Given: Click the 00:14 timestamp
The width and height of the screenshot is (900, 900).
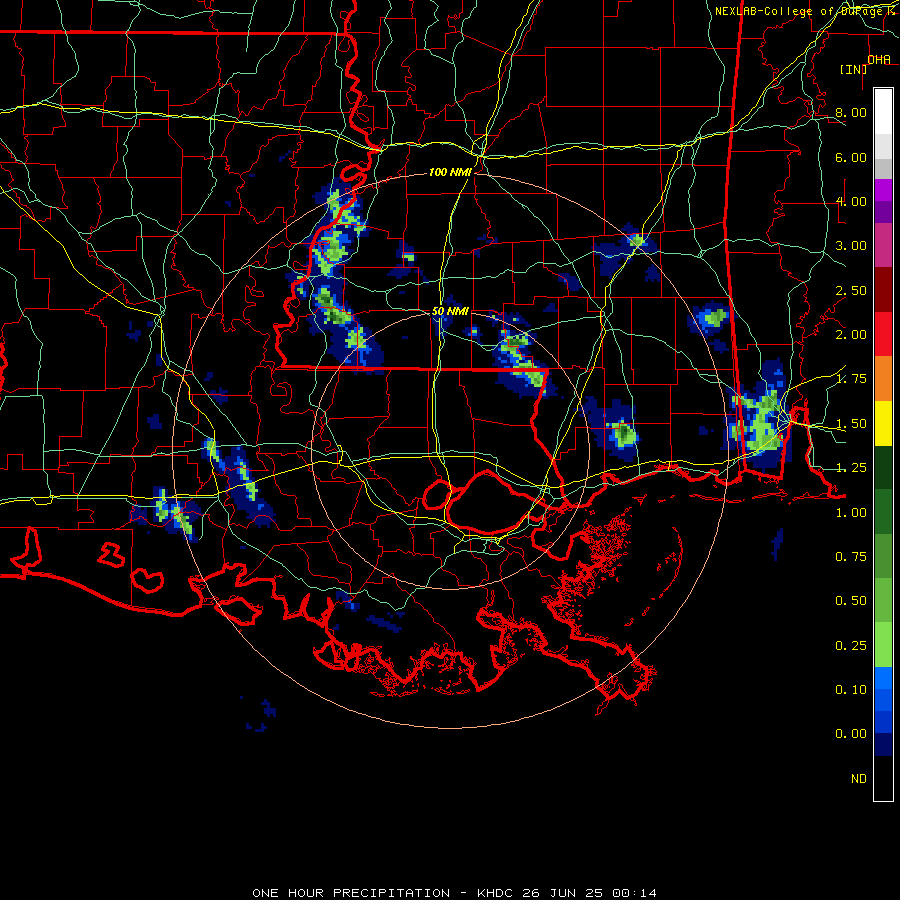Looking at the screenshot, I should click(x=634, y=893).
